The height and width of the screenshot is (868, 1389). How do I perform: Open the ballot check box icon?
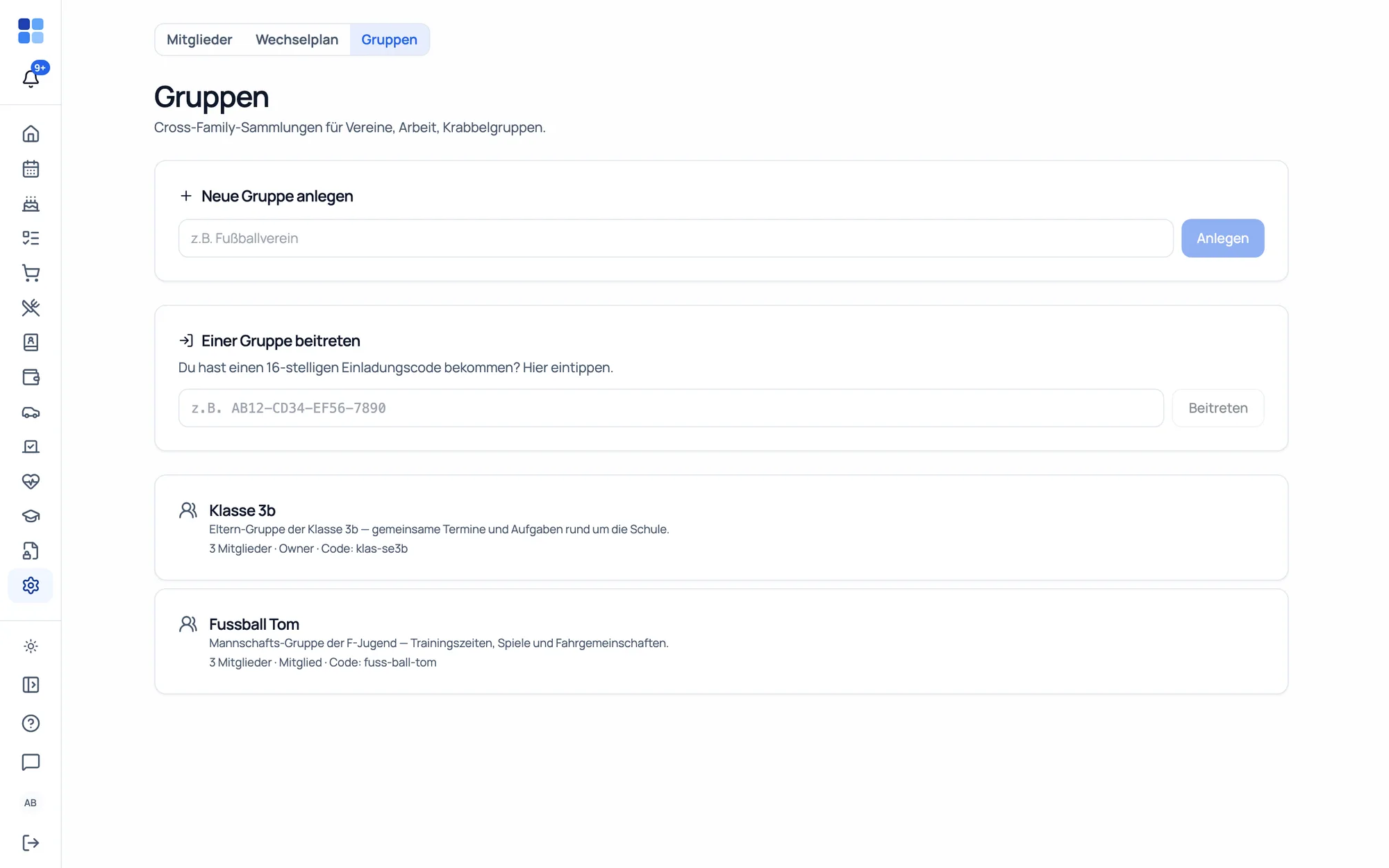pos(31,446)
